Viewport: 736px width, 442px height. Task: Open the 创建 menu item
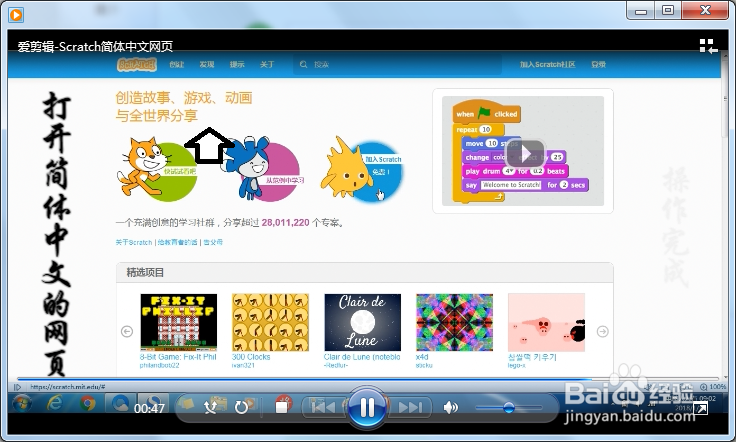click(176, 64)
